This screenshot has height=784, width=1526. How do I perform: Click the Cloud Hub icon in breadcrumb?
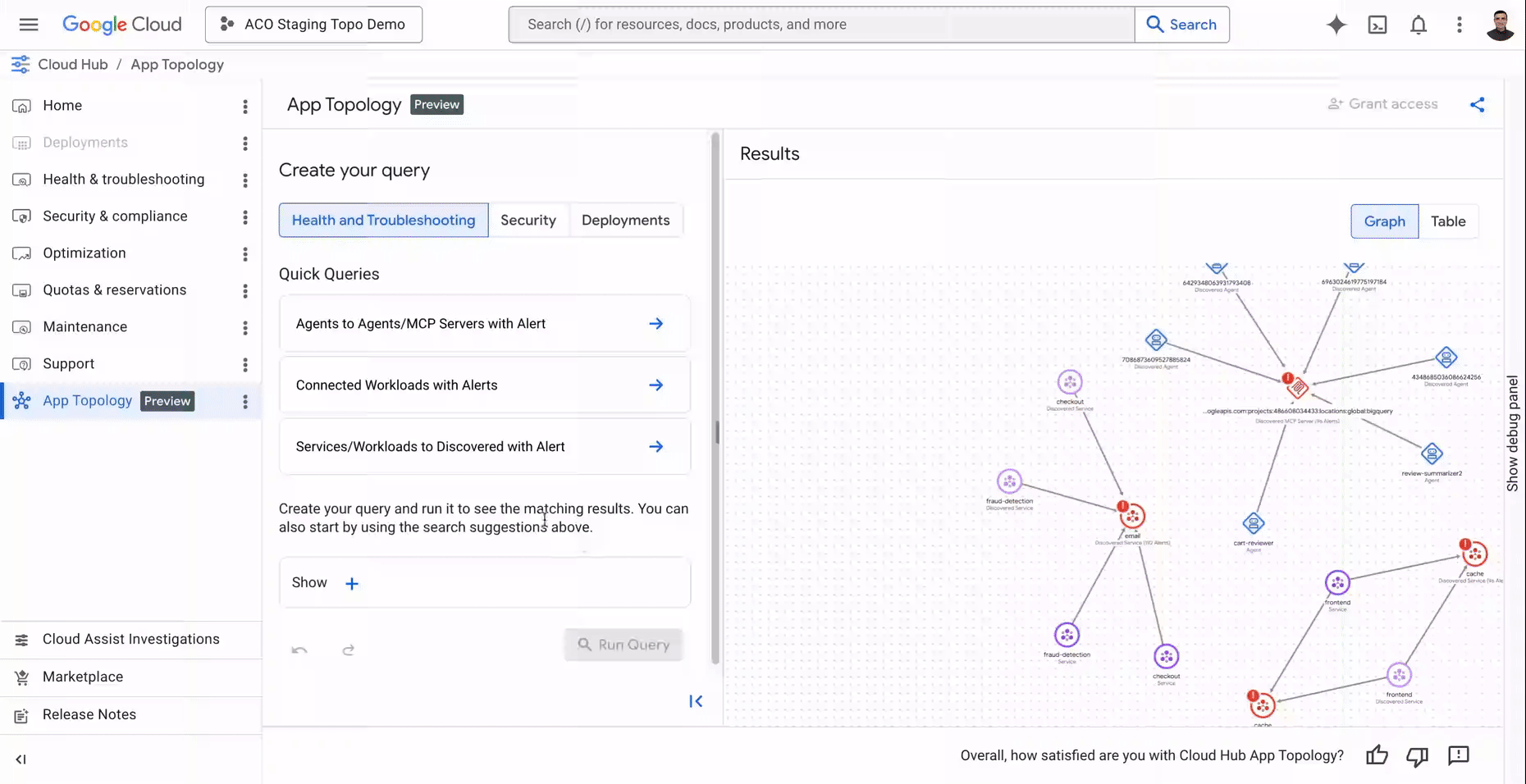pos(21,64)
